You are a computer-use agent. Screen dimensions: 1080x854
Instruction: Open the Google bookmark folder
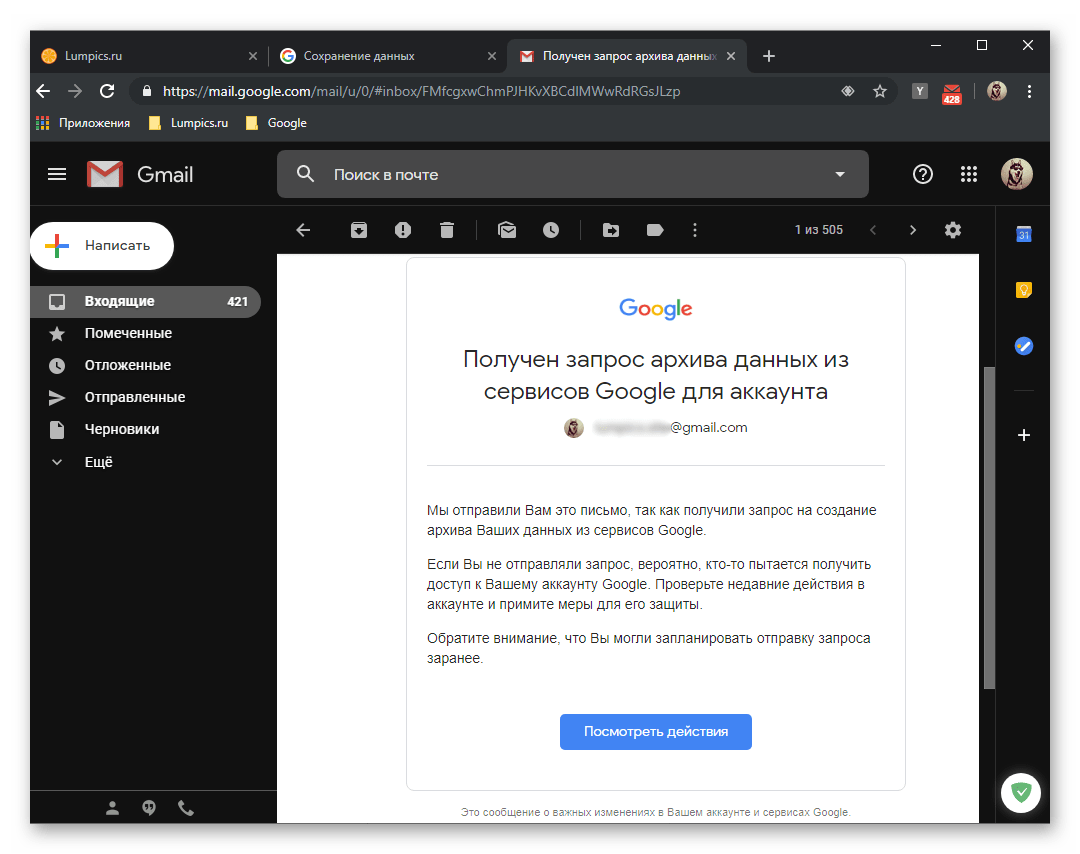[x=276, y=123]
